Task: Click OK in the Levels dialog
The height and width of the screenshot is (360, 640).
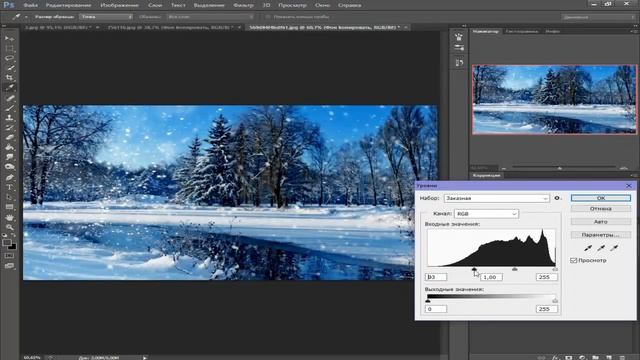Action: (601, 198)
